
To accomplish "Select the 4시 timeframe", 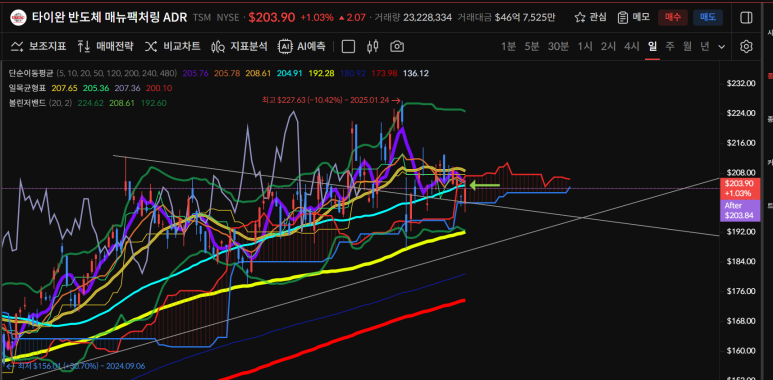I will 632,47.
